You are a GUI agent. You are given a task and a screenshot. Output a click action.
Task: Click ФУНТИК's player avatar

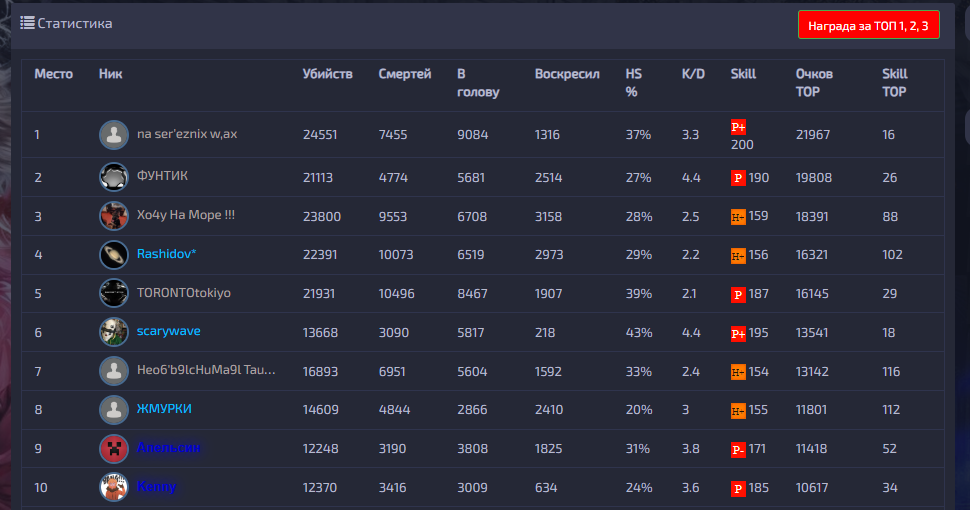[x=114, y=177]
